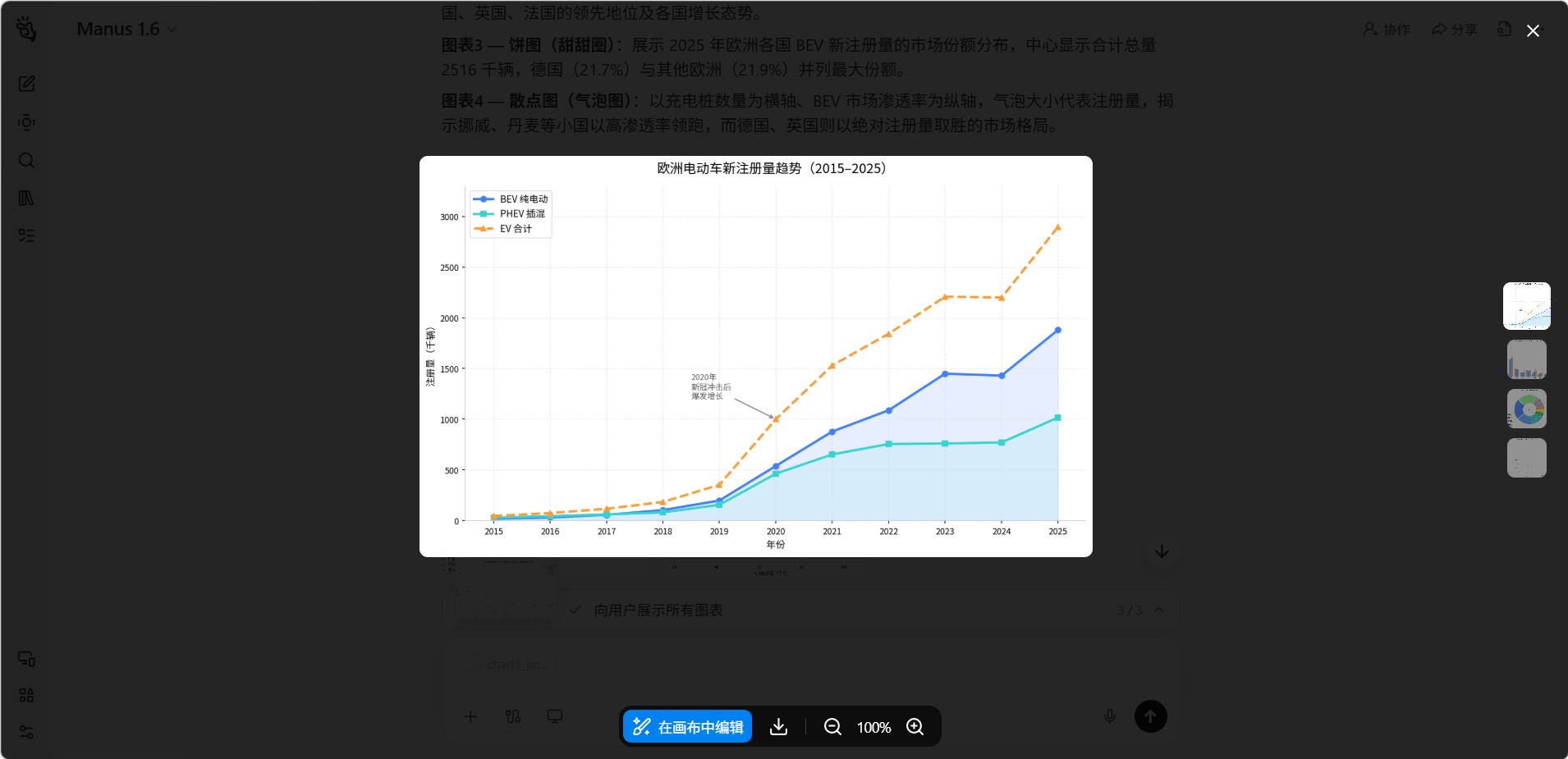
Task: Close the image preview overlay
Action: pos(1532,31)
